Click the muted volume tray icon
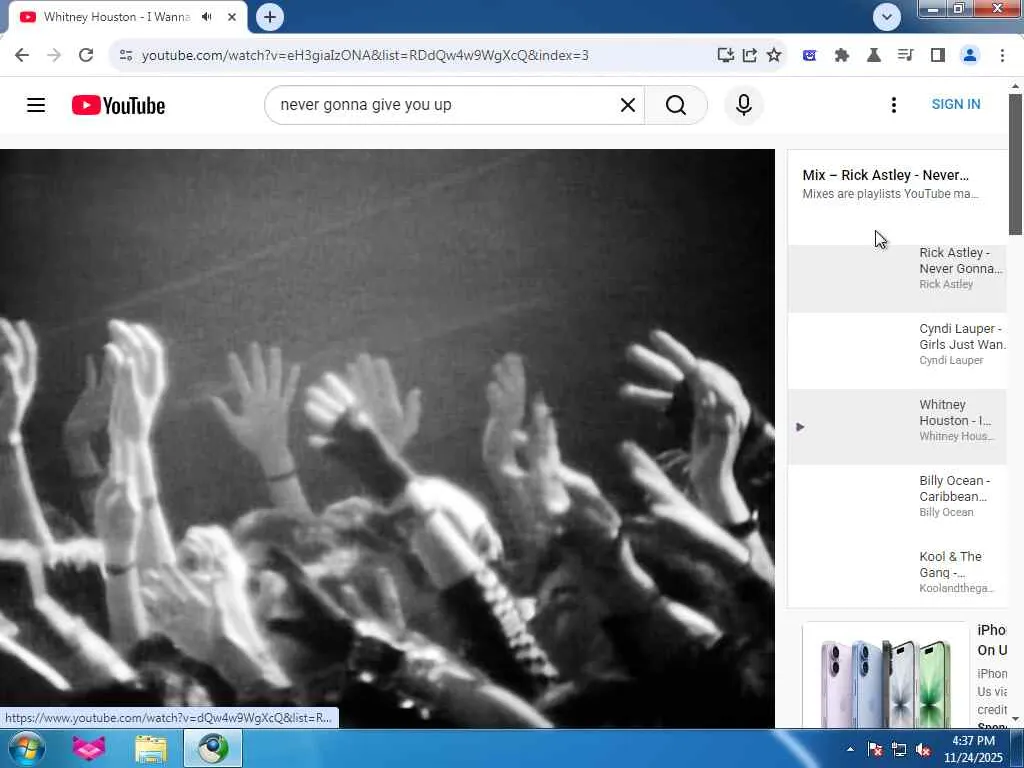Image resolution: width=1024 pixels, height=768 pixels. point(923,749)
